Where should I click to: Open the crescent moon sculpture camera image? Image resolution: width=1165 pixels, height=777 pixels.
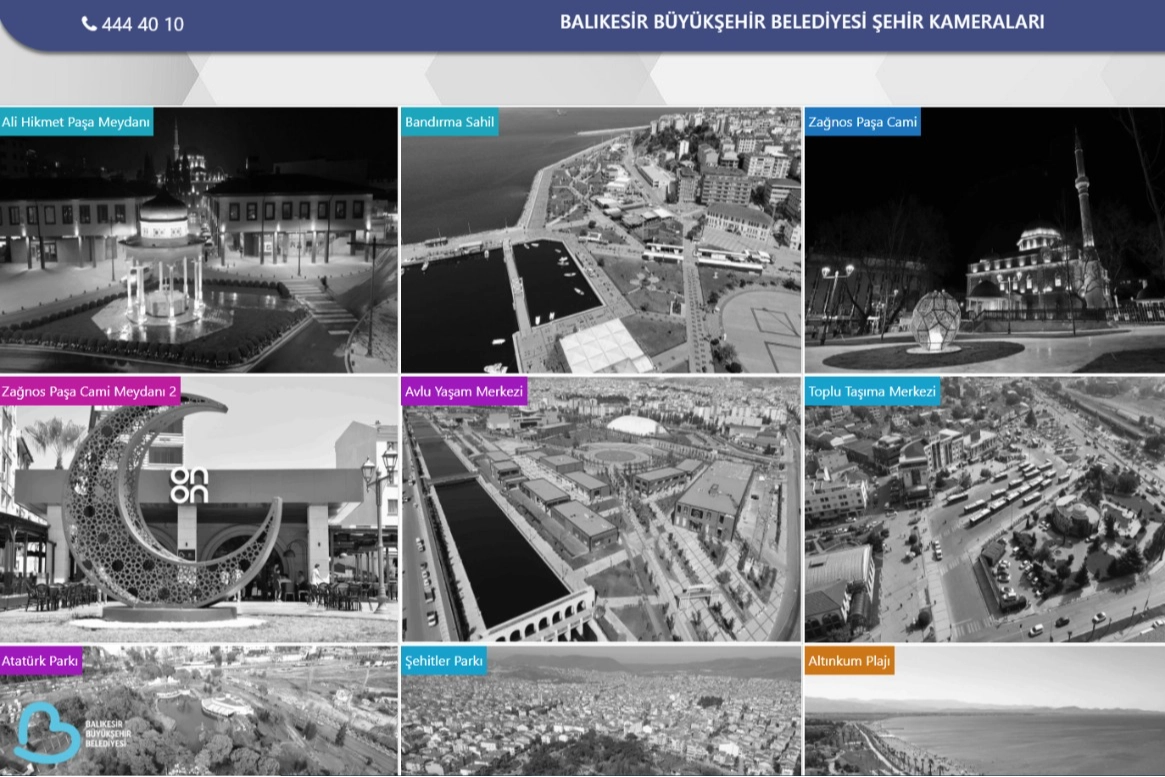point(198,520)
